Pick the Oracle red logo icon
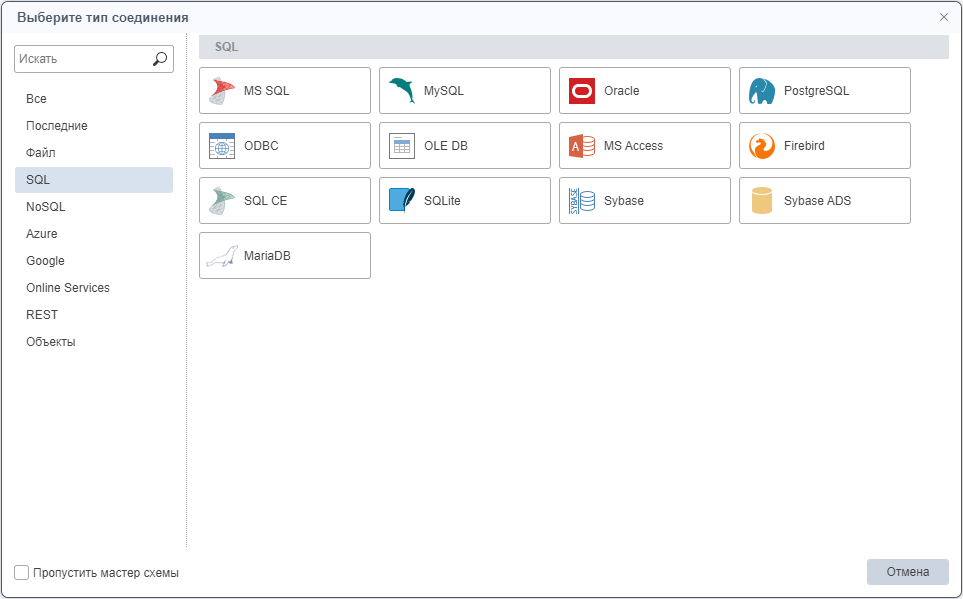This screenshot has height=599, width=963. point(582,91)
